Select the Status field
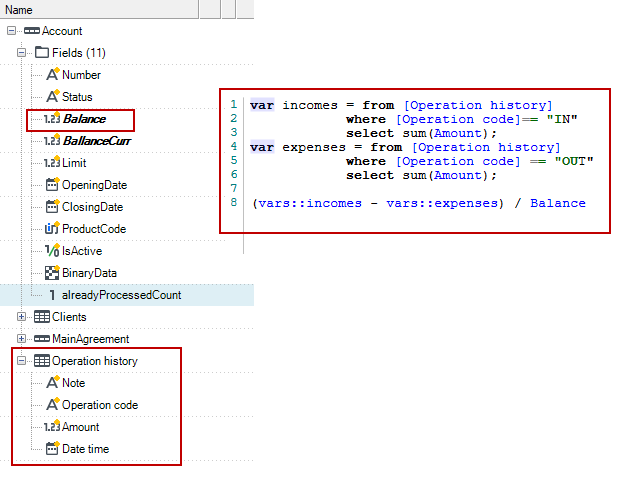 (x=77, y=97)
